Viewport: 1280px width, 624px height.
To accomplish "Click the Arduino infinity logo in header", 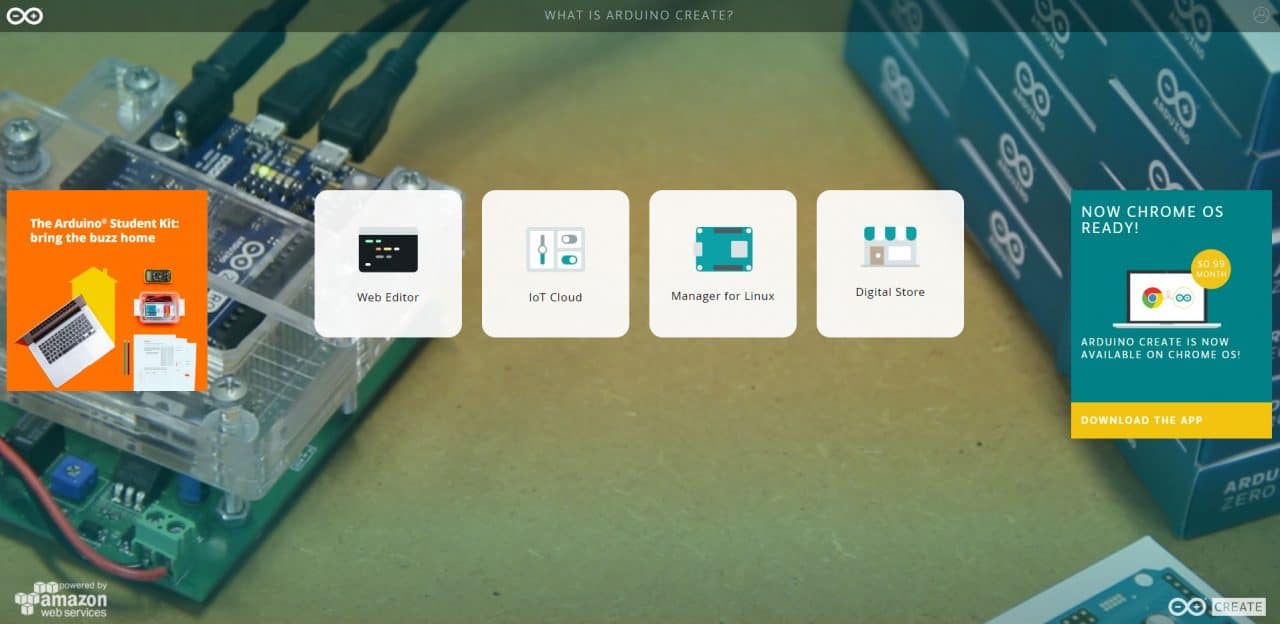I will tap(24, 16).
